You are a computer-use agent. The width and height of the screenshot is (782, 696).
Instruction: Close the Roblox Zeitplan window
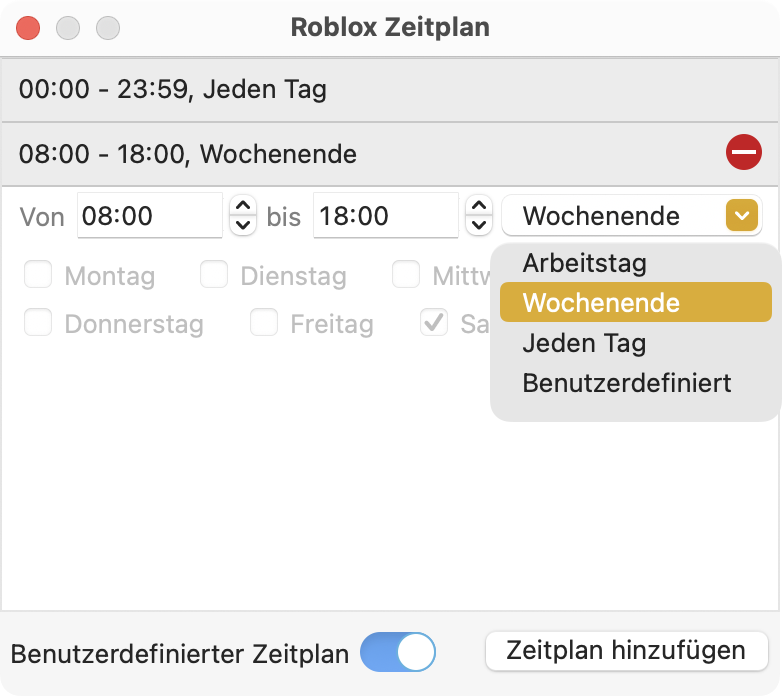tap(28, 28)
